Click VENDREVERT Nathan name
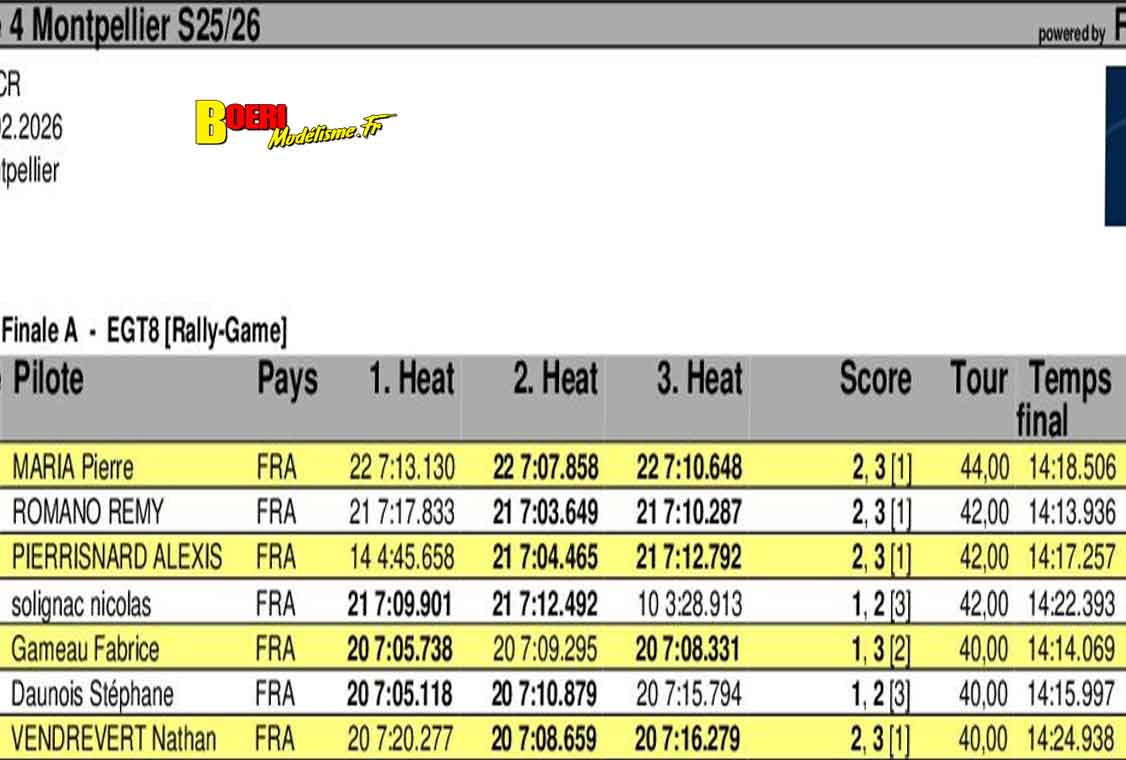The height and width of the screenshot is (760, 1126). (x=113, y=740)
